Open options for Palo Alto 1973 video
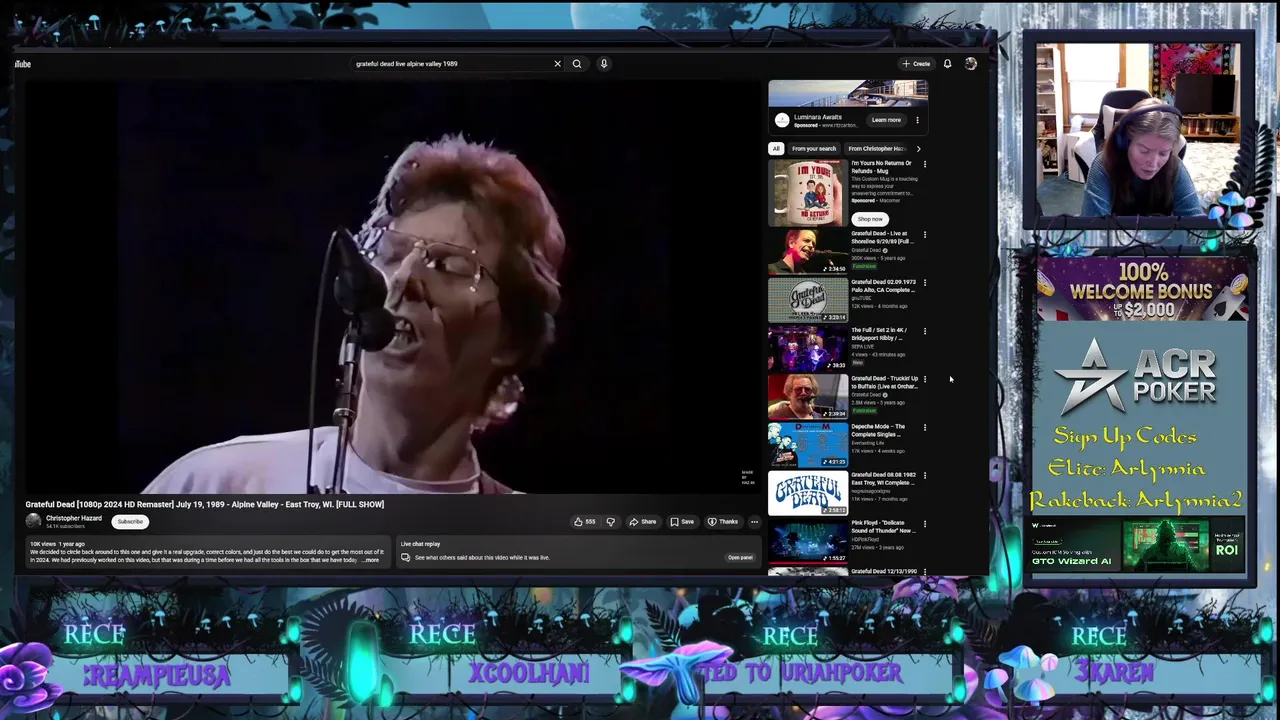Screen dimensions: 1280x720 coord(924,283)
